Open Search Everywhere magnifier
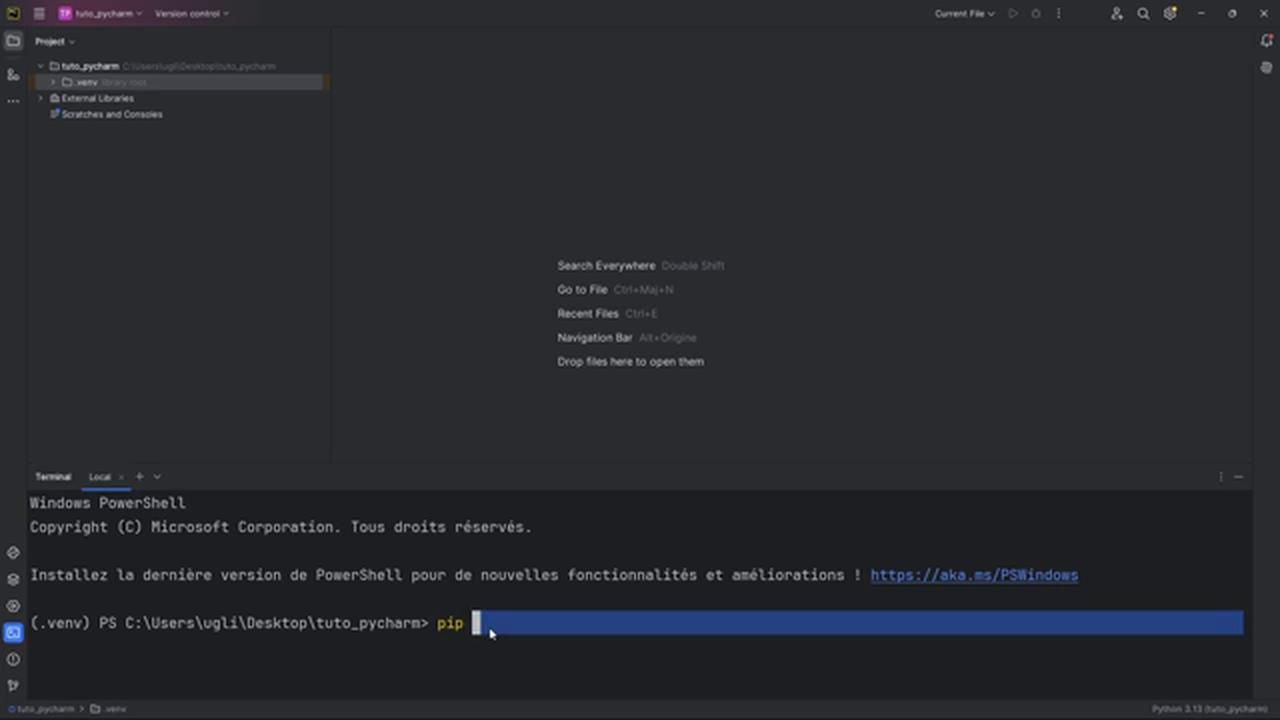The height and width of the screenshot is (720, 1280). [1143, 13]
